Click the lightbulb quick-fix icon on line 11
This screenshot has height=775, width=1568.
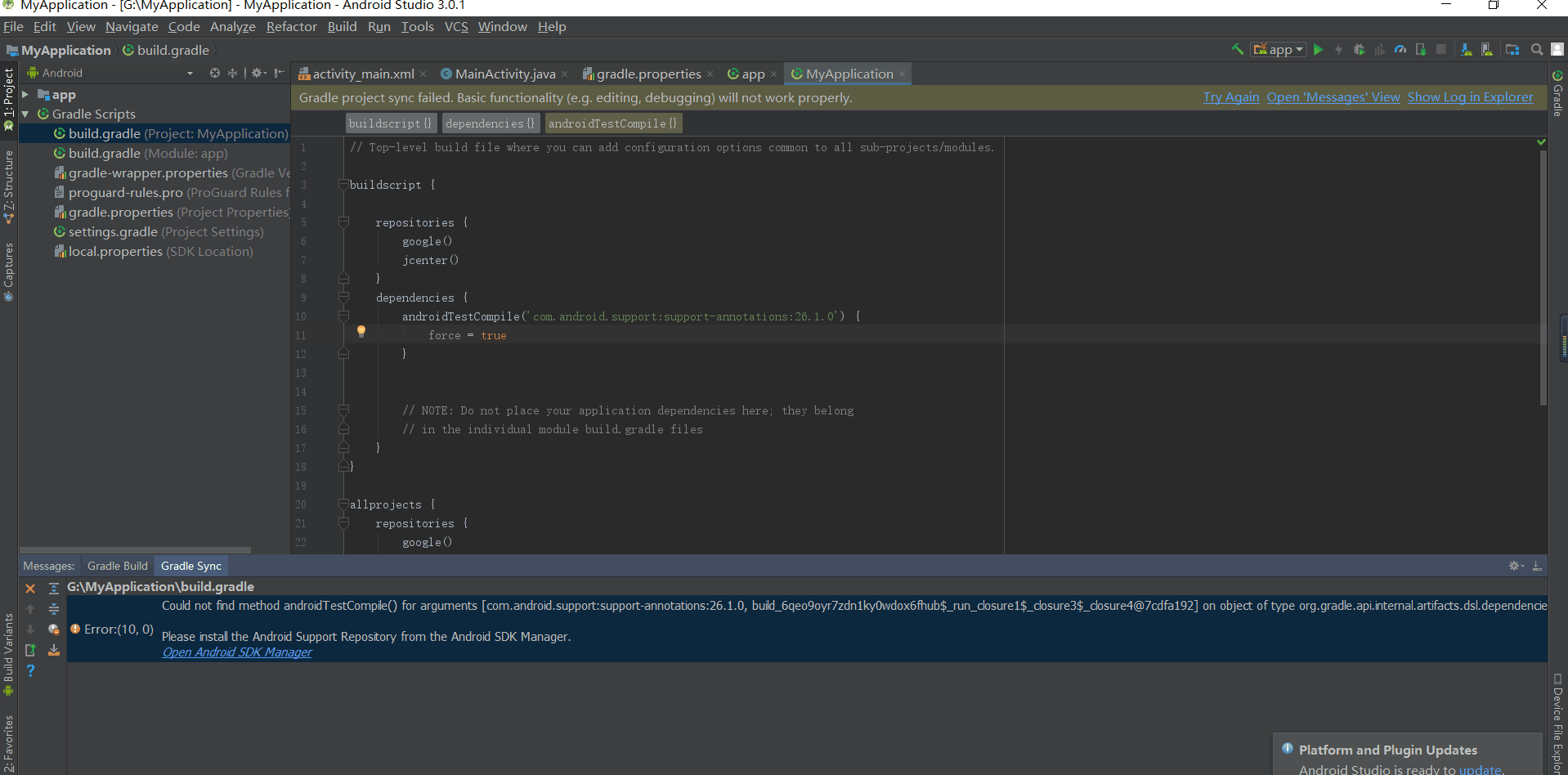click(361, 332)
